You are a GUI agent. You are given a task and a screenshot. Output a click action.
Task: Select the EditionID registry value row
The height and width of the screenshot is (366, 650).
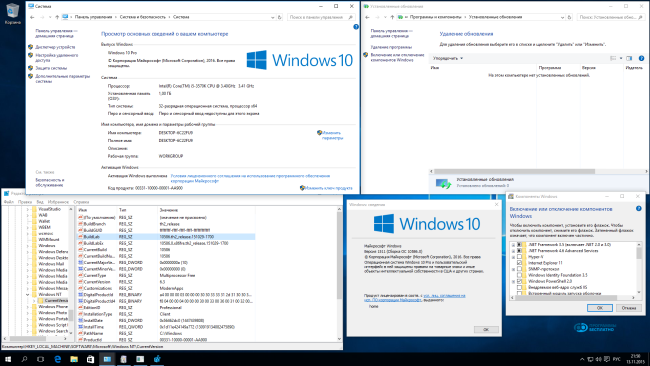pyautogui.click(x=166, y=308)
